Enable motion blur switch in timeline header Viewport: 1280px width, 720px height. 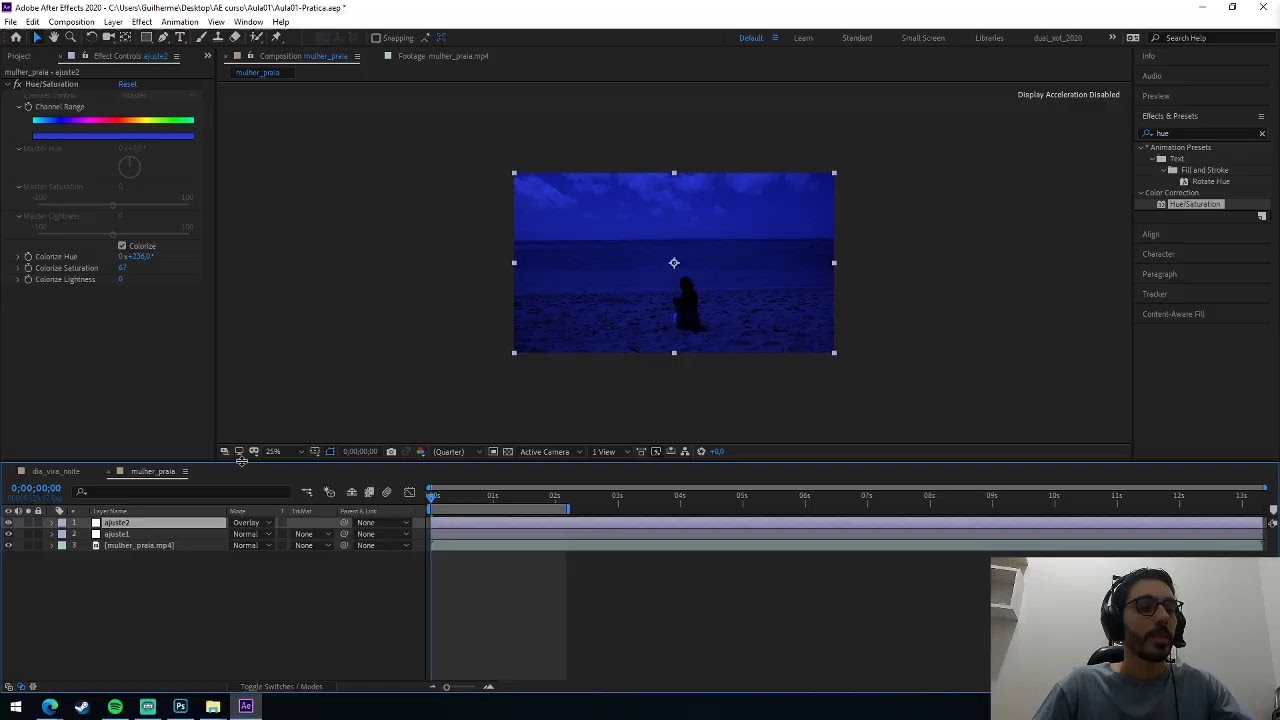pyautogui.click(x=387, y=492)
